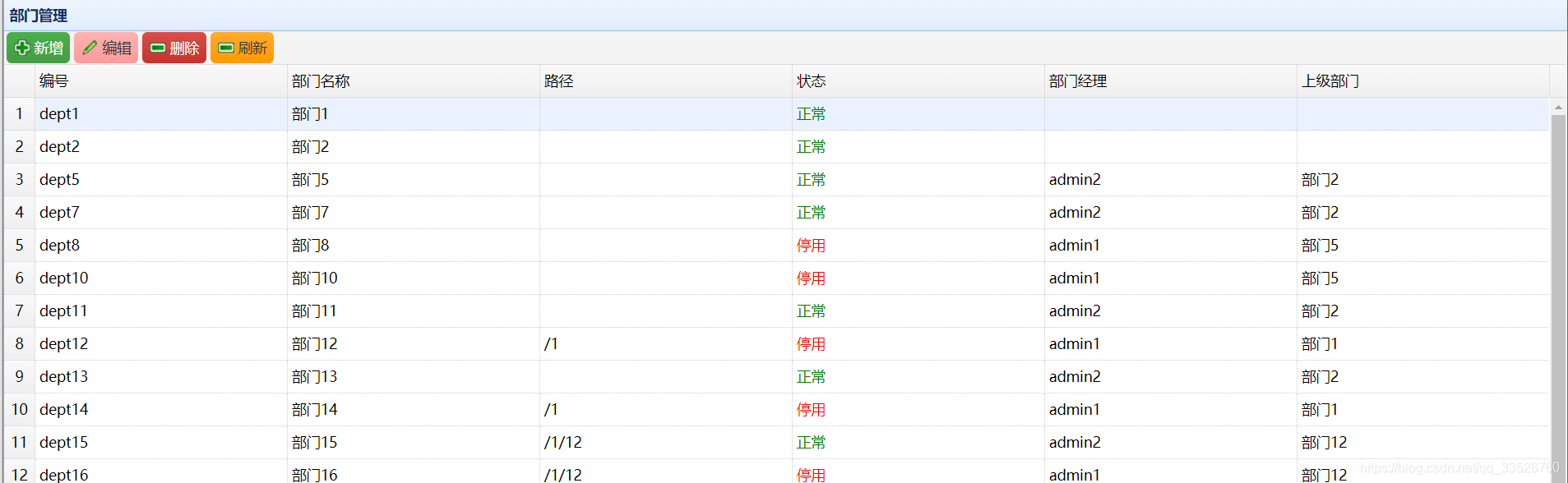Click admin2 manager in dept13 row

pyautogui.click(x=1075, y=377)
